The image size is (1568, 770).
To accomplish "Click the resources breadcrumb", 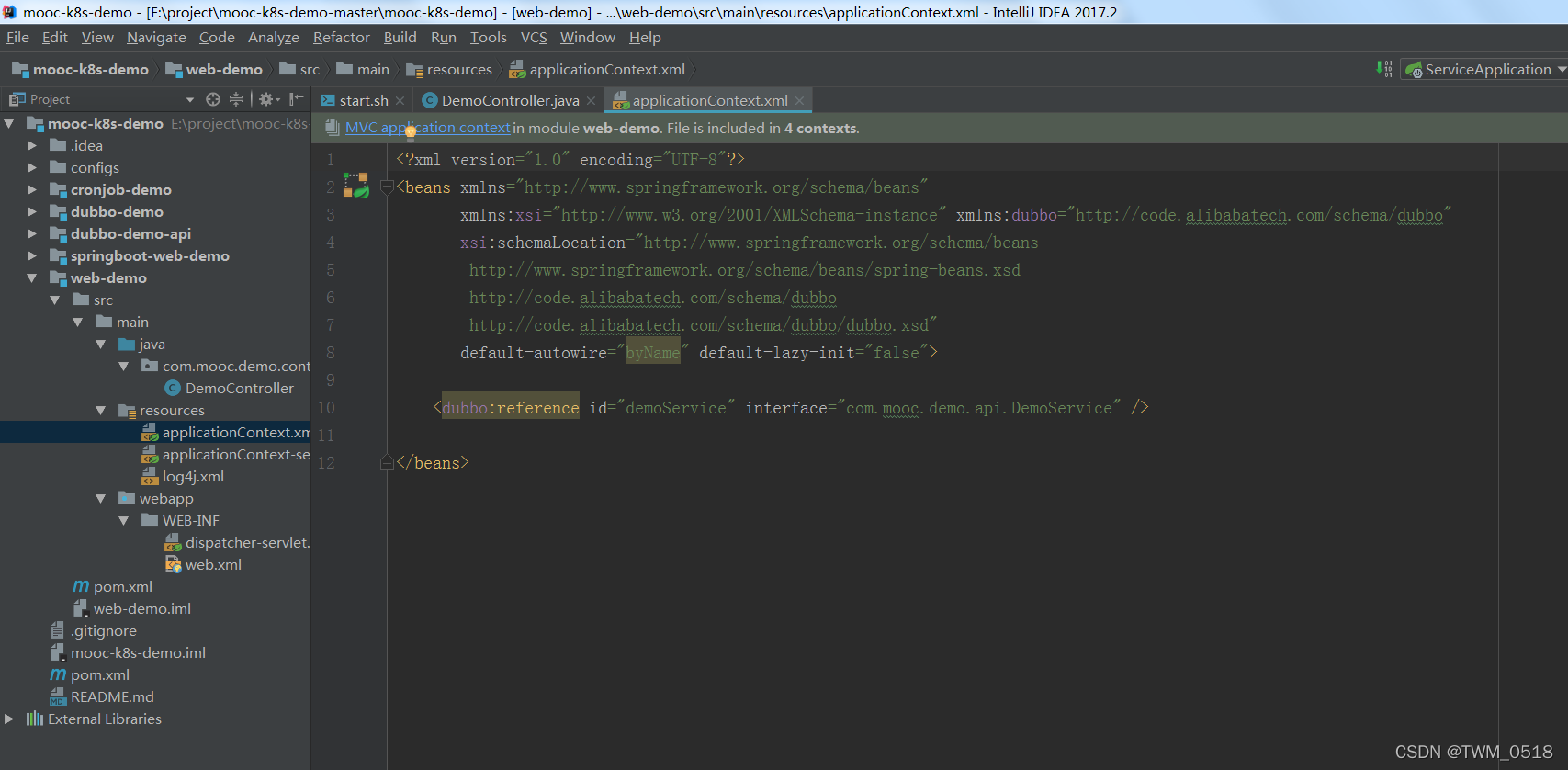I will pos(450,70).
